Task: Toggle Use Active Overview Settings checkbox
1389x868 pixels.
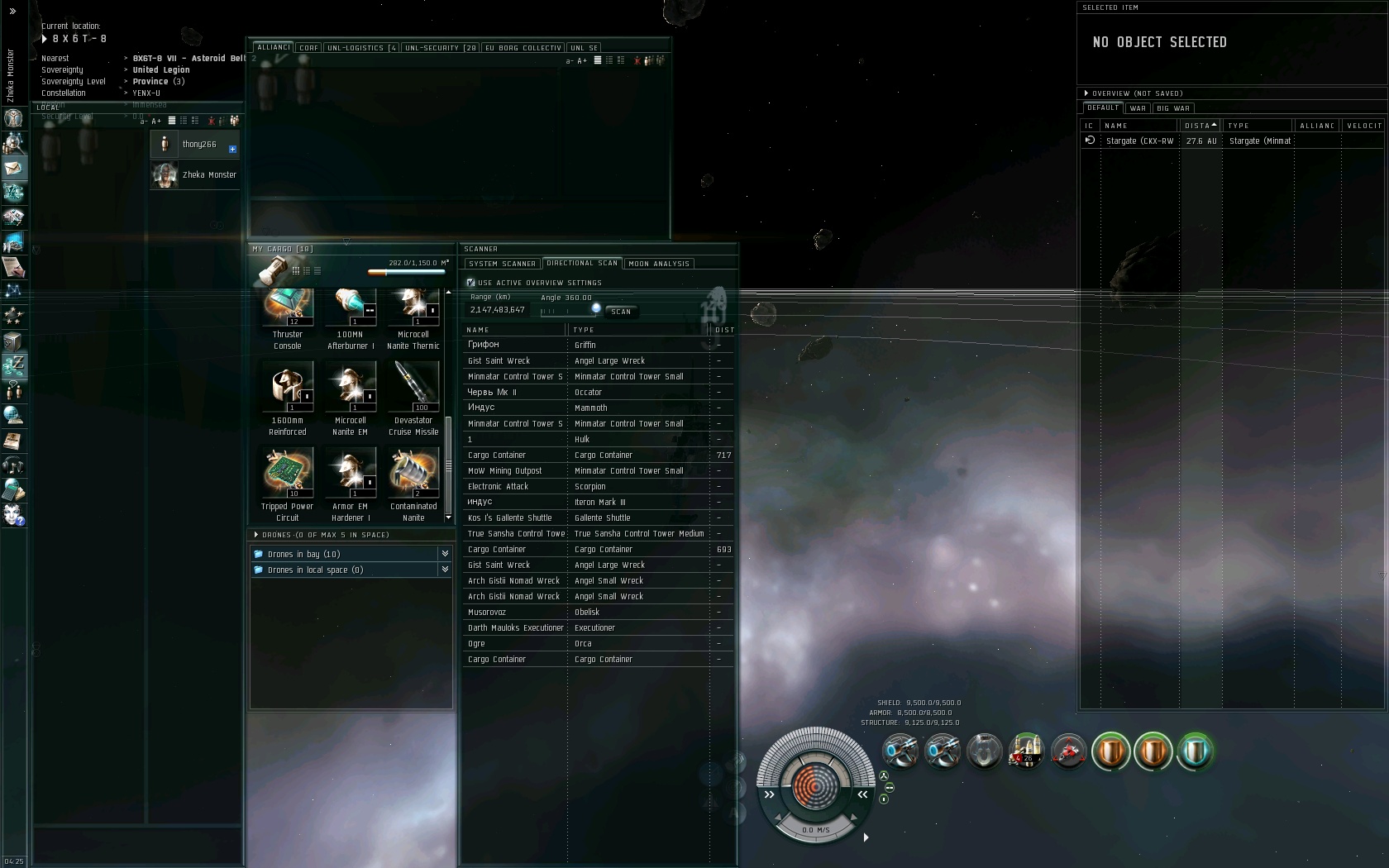Action: pos(470,283)
